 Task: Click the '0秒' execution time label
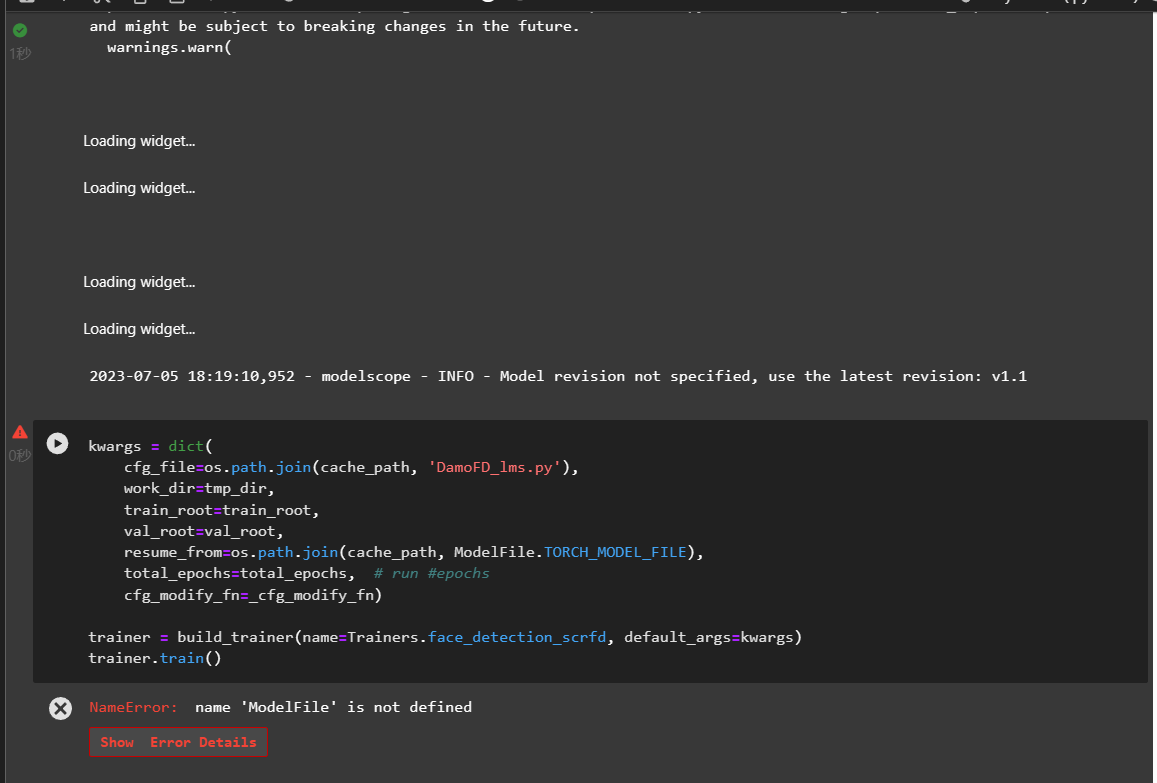21,455
